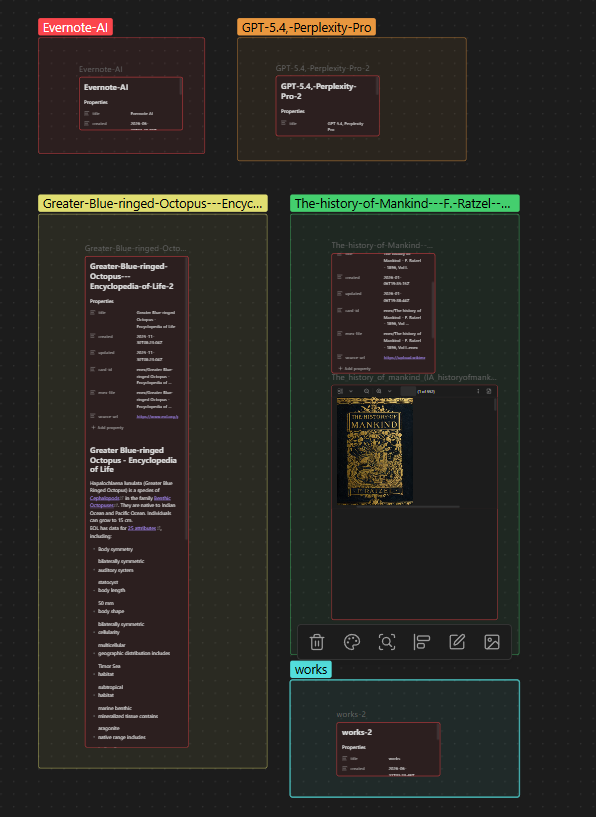The width and height of the screenshot is (596, 817).
Task: Toggle the PDF sidebar icon
Action: coord(340,391)
